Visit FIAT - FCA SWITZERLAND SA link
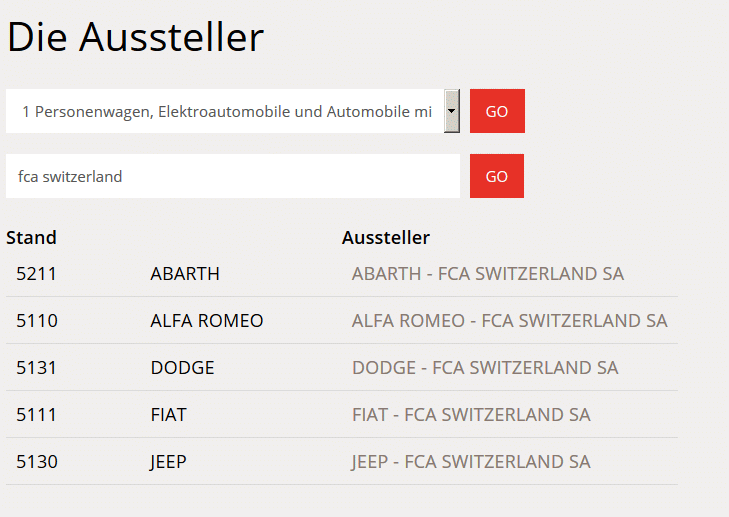This screenshot has width=729, height=517. [471, 415]
